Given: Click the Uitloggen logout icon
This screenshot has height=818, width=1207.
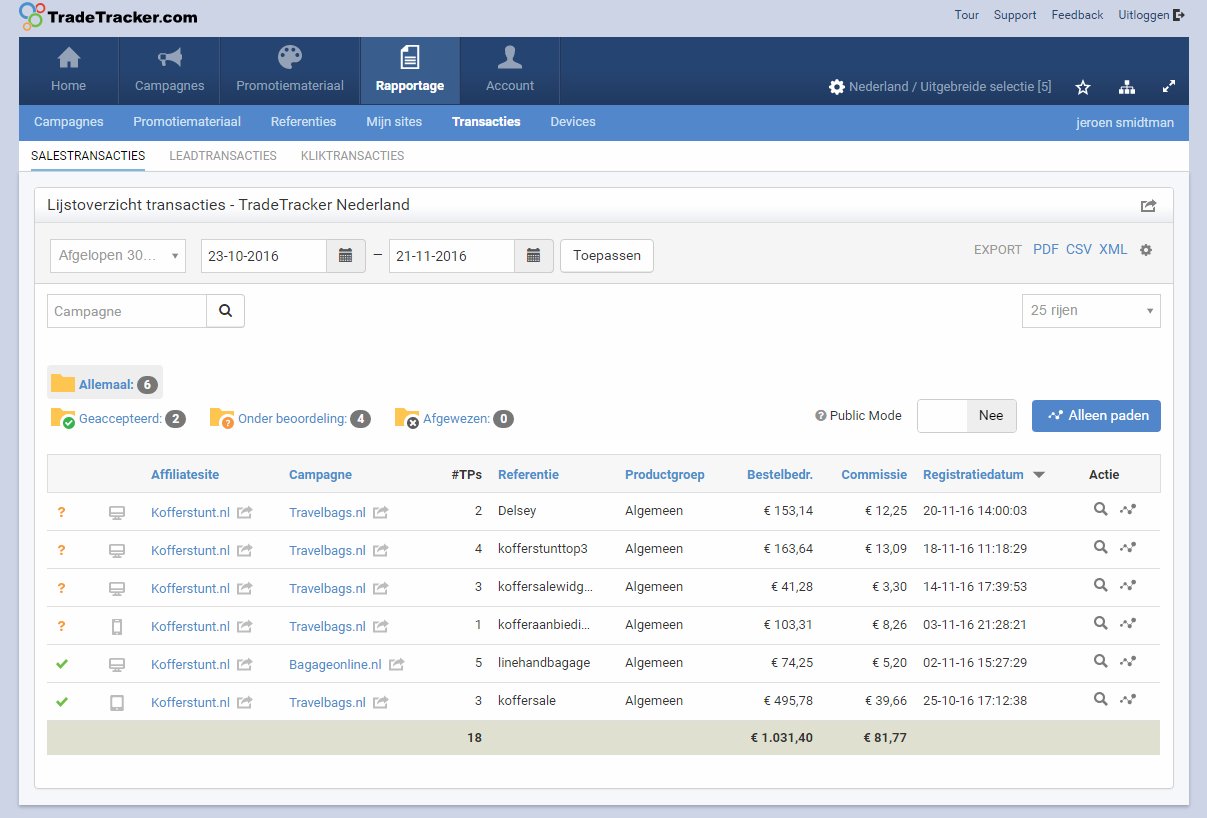Looking at the screenshot, I should pos(1179,15).
